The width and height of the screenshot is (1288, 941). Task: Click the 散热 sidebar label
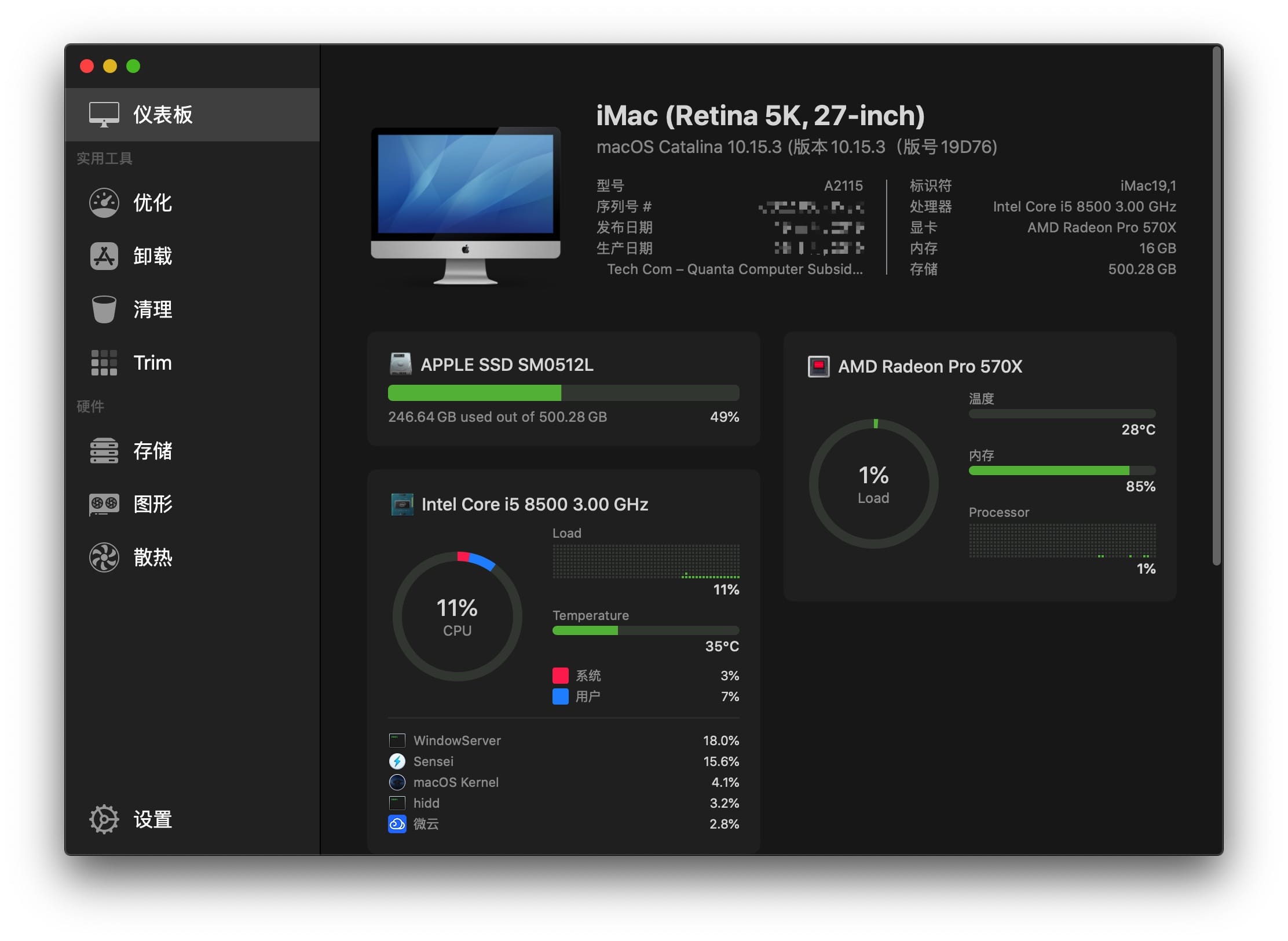pos(153,557)
